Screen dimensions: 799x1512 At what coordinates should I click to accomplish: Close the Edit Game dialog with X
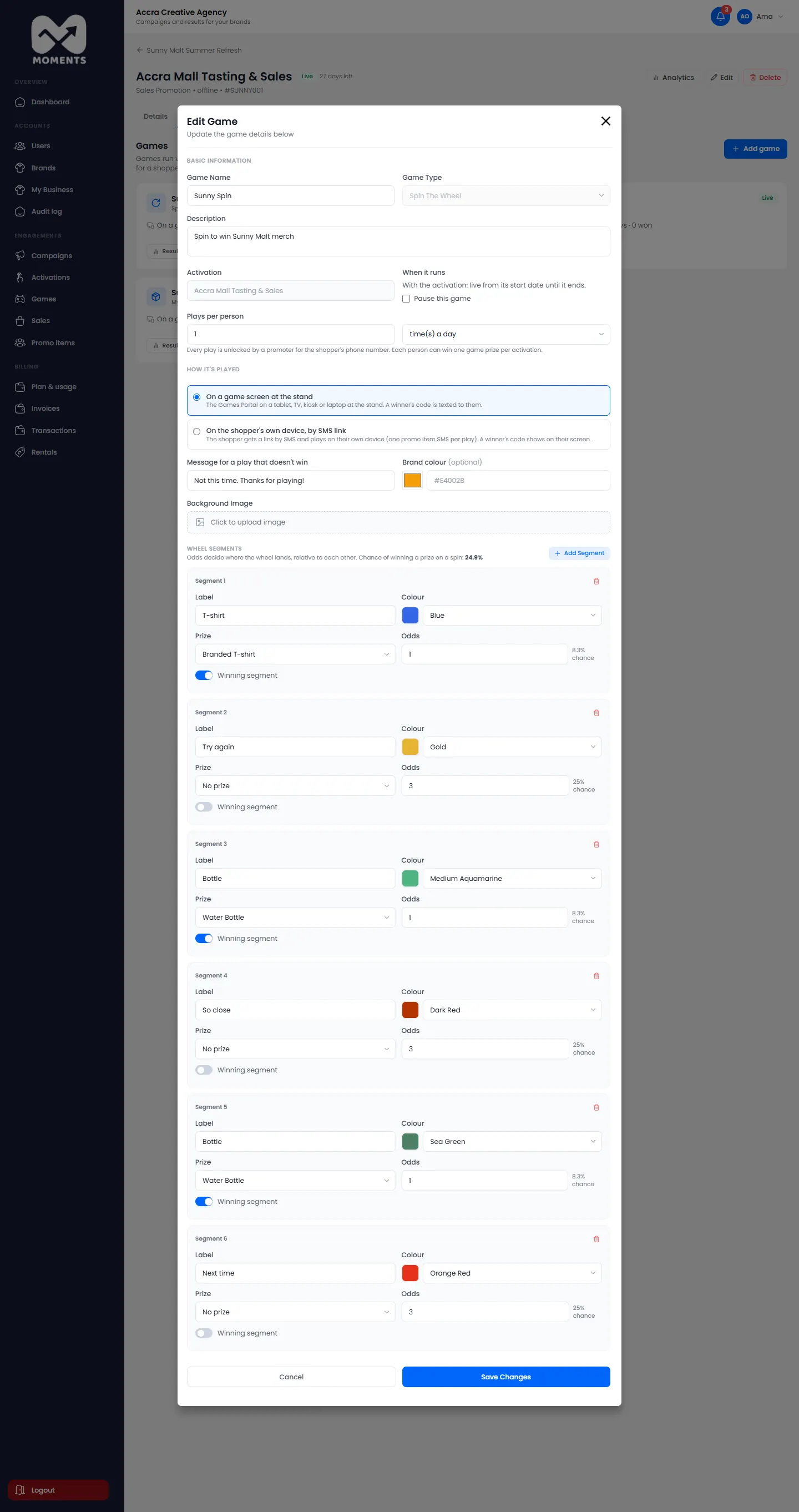coord(605,121)
